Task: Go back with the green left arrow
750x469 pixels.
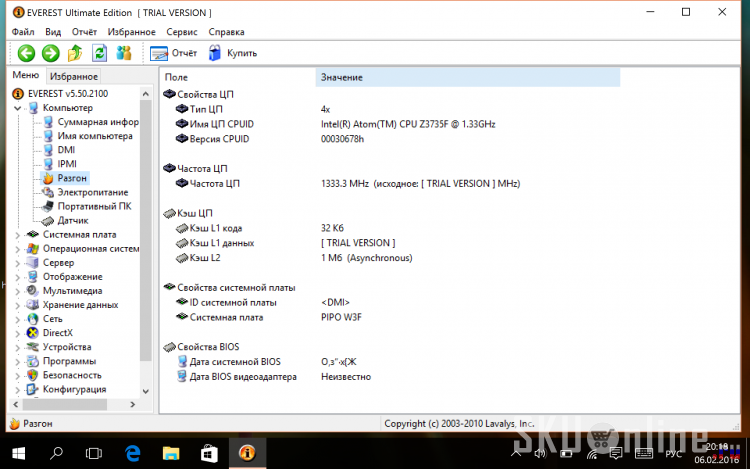Action: (x=26, y=53)
